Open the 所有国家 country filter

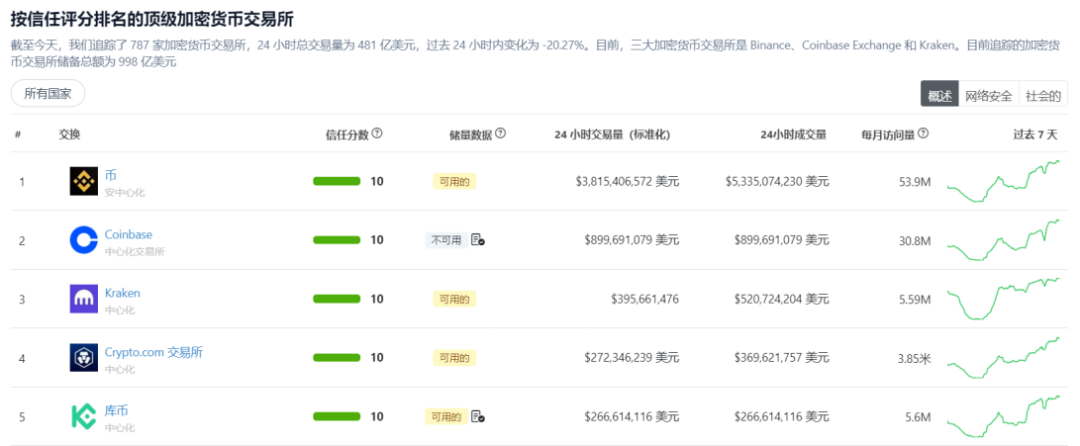pos(48,94)
